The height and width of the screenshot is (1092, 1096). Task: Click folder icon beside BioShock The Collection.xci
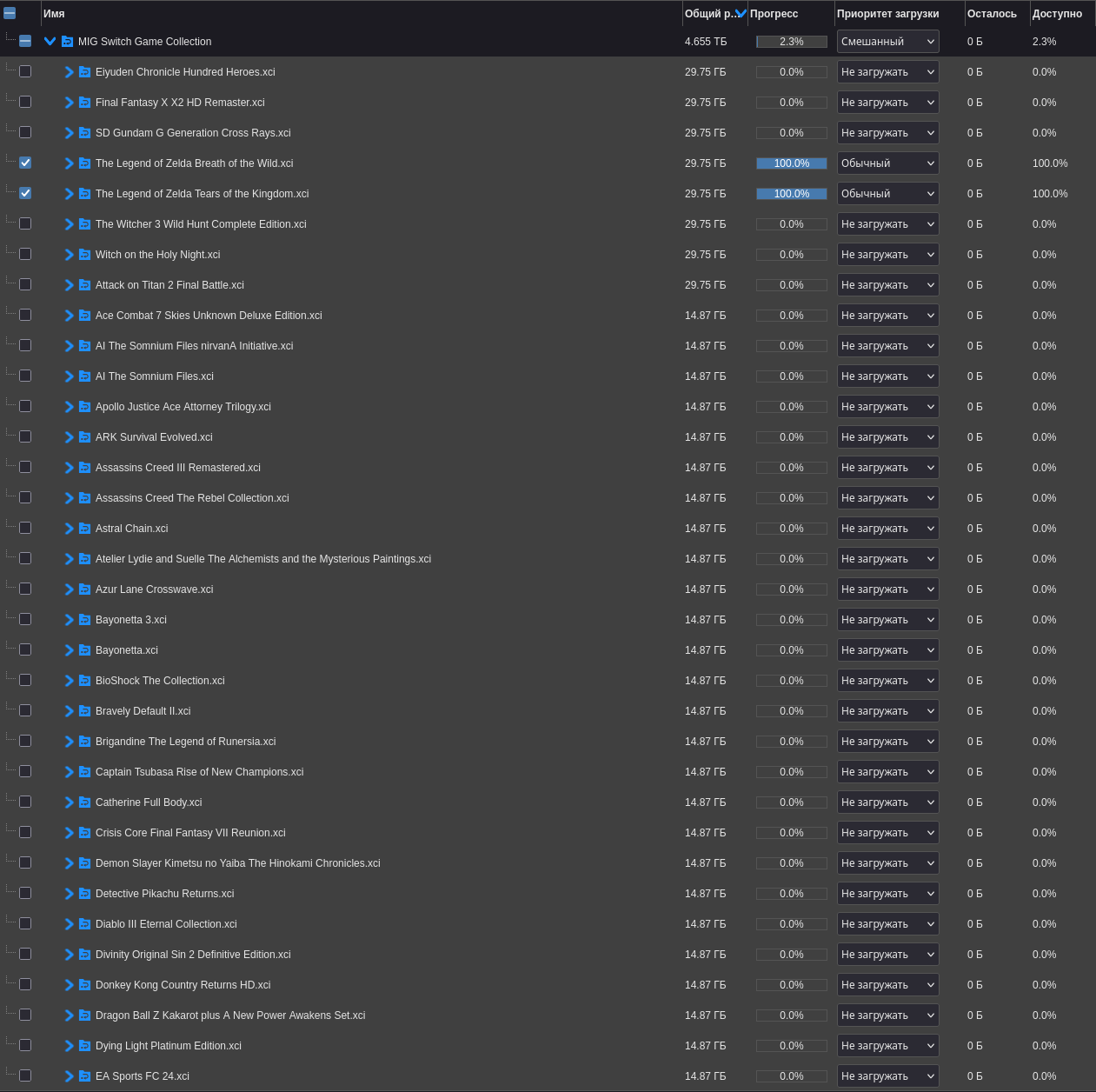coord(84,681)
